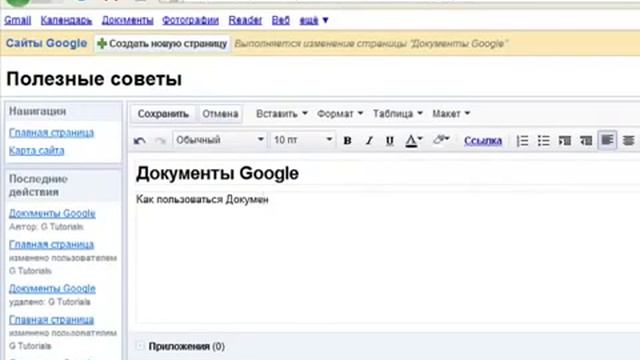Viewport: 640px width, 360px height.
Task: Click the text Автор: G Tutorials
Action: [46, 227]
